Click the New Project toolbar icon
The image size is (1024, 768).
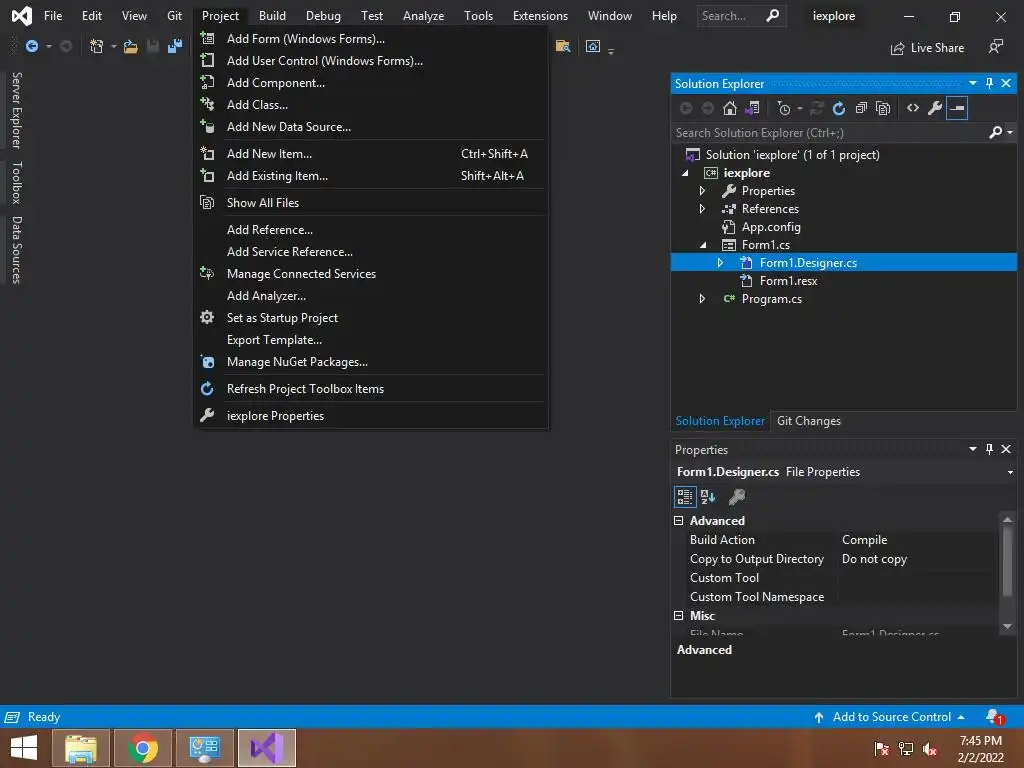[x=97, y=46]
